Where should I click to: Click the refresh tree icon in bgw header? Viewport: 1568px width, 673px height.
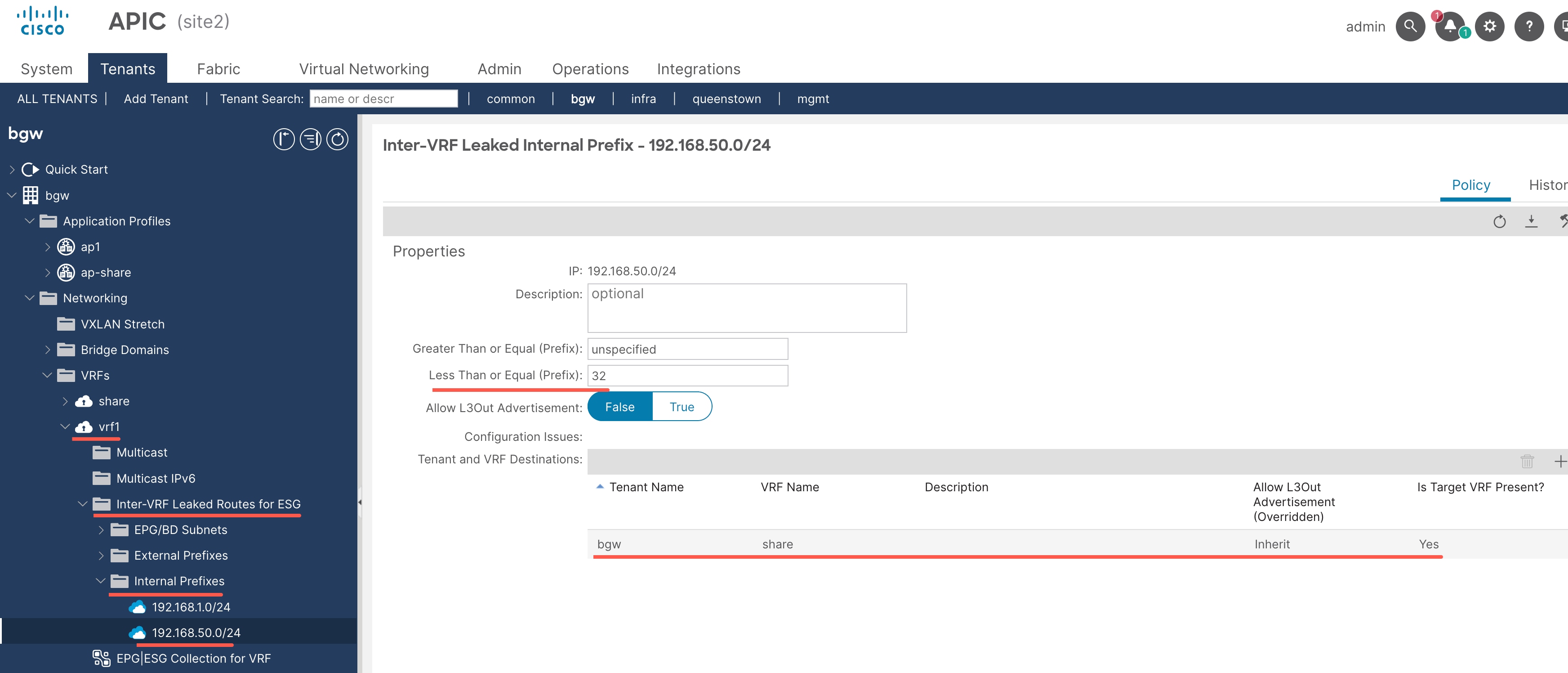[337, 139]
